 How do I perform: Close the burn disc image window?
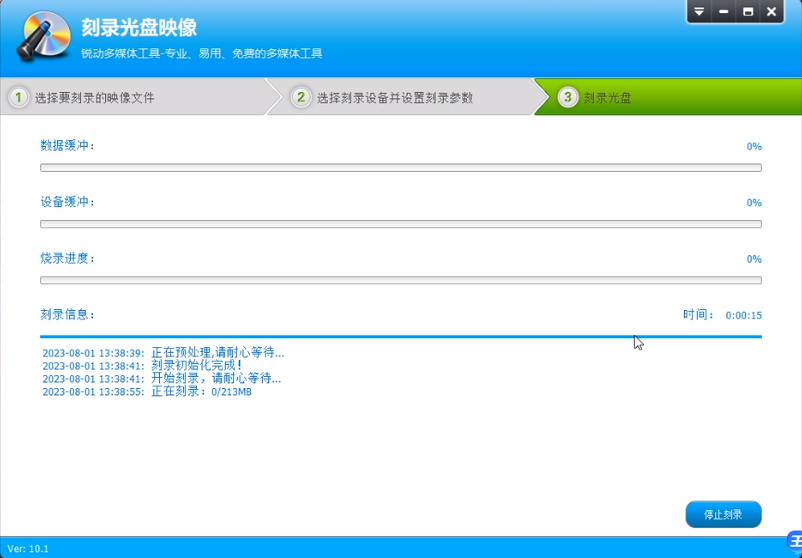771,12
